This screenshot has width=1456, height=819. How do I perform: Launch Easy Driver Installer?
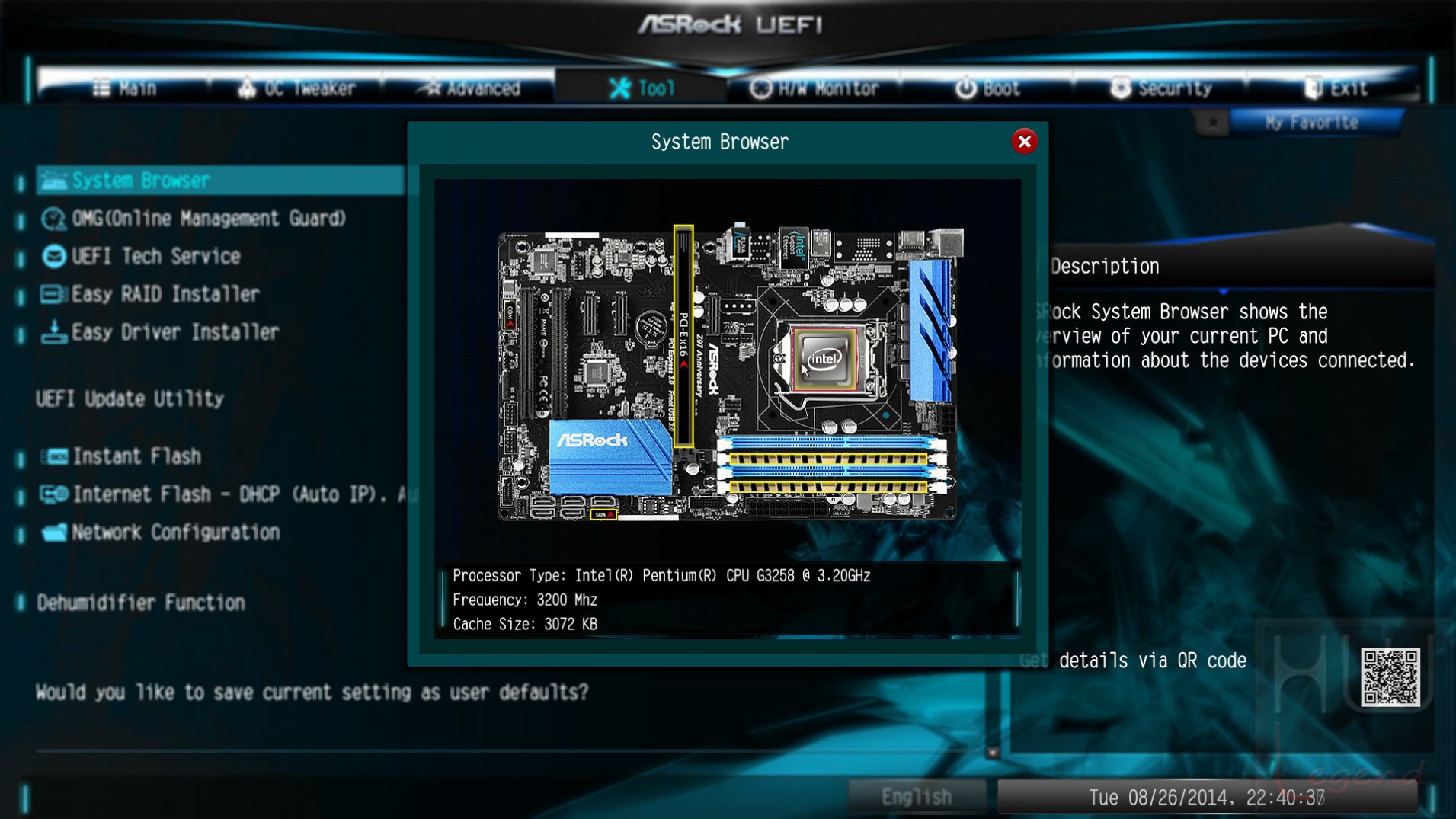[x=175, y=332]
